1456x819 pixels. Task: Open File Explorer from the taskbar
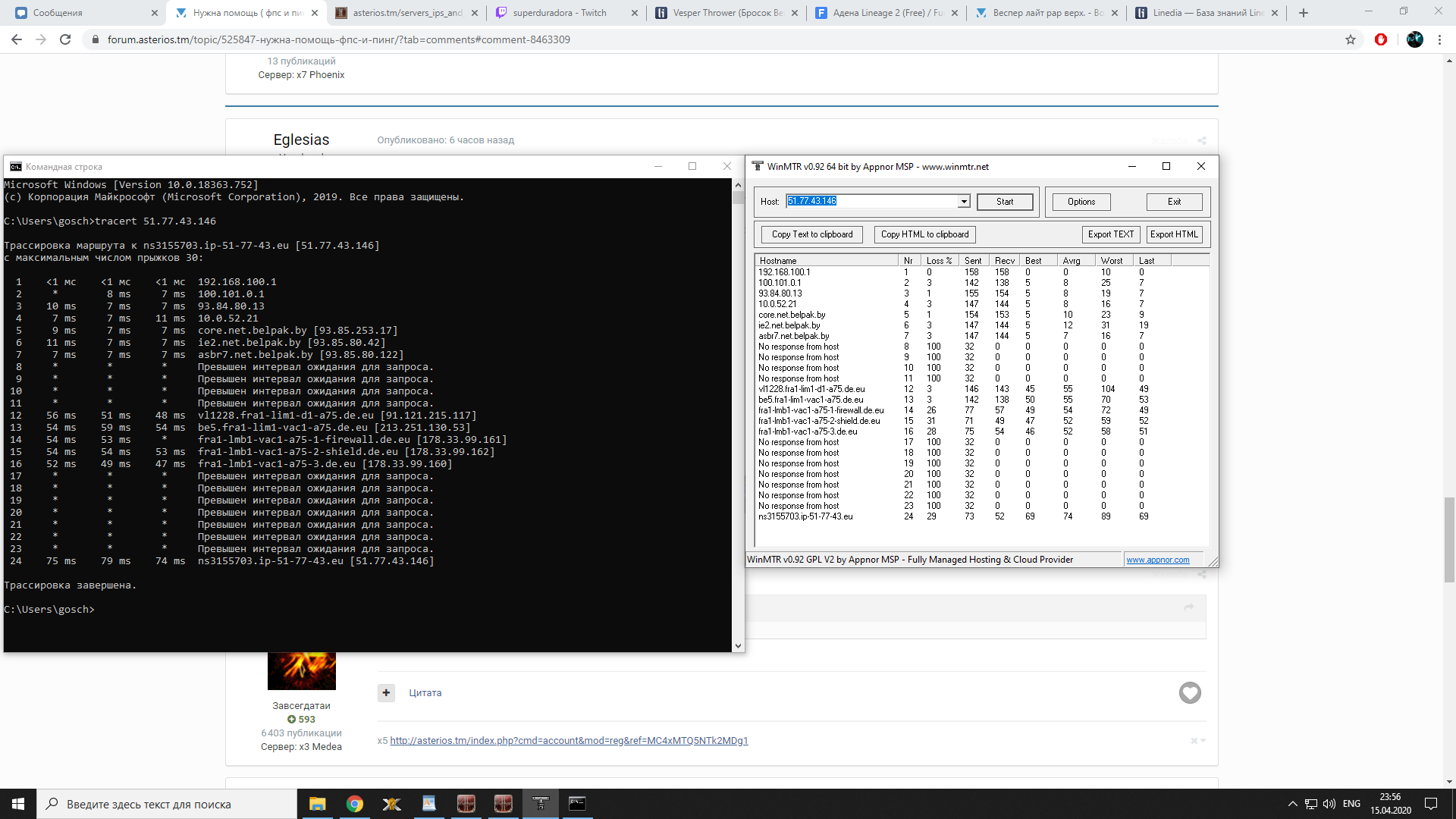(x=317, y=804)
